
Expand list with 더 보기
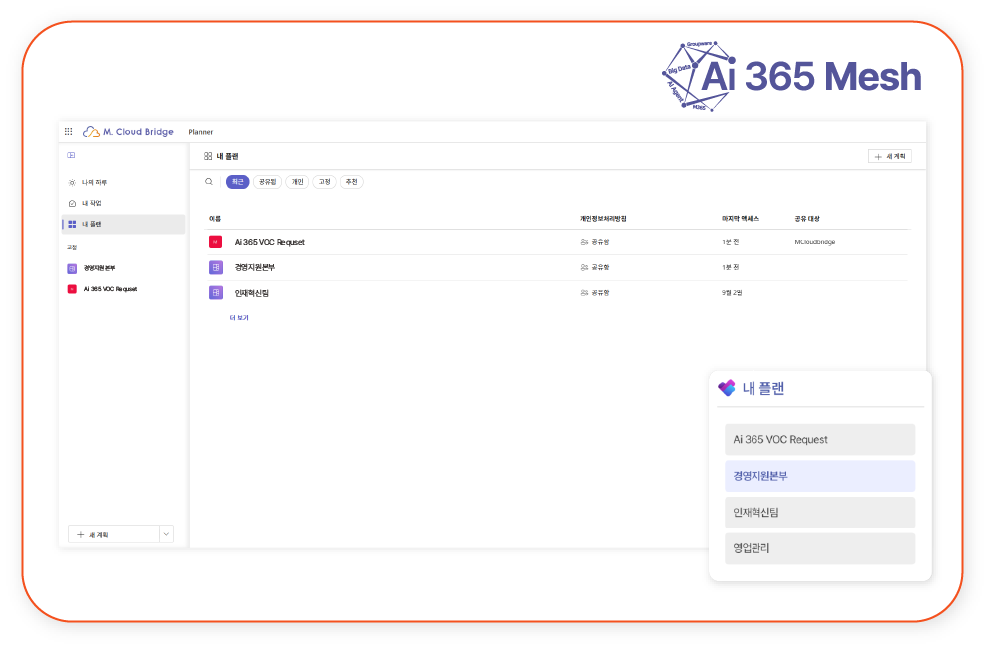[239, 317]
